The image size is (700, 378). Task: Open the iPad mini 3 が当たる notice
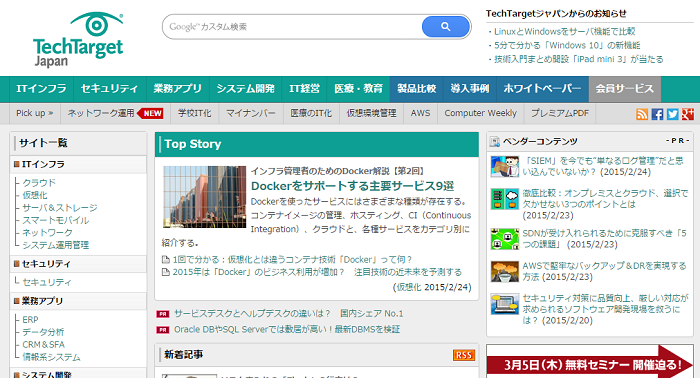coord(579,59)
